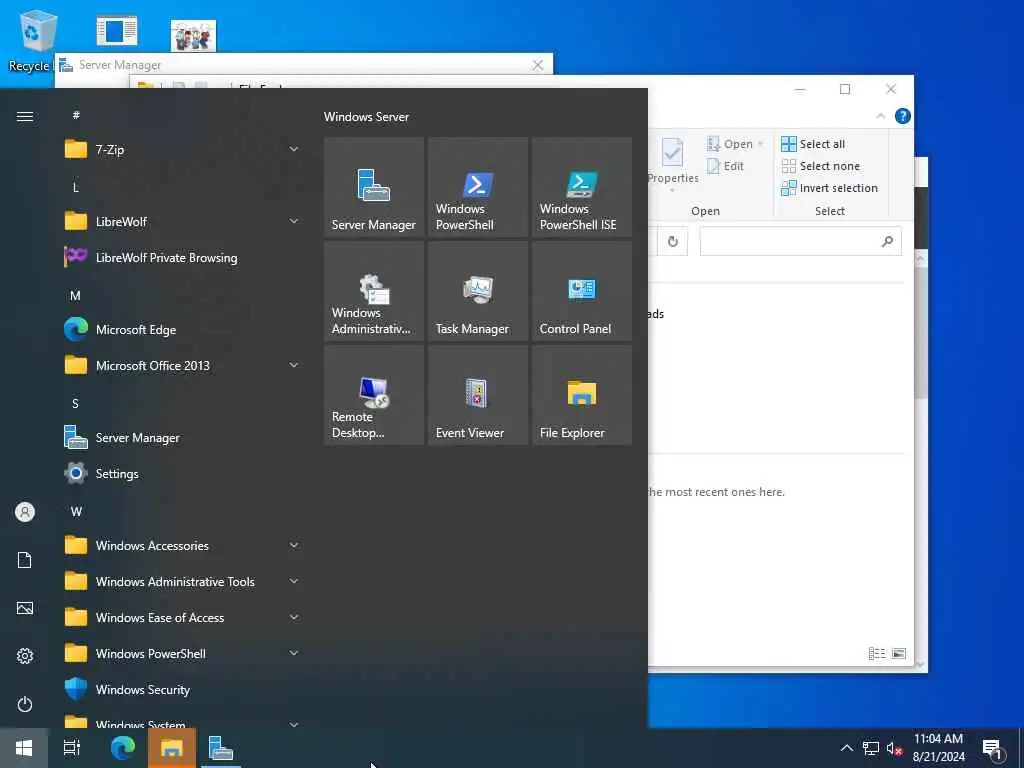1024x768 pixels.
Task: Click Invert selection in File Explorer ribbon
Action: [x=829, y=188]
